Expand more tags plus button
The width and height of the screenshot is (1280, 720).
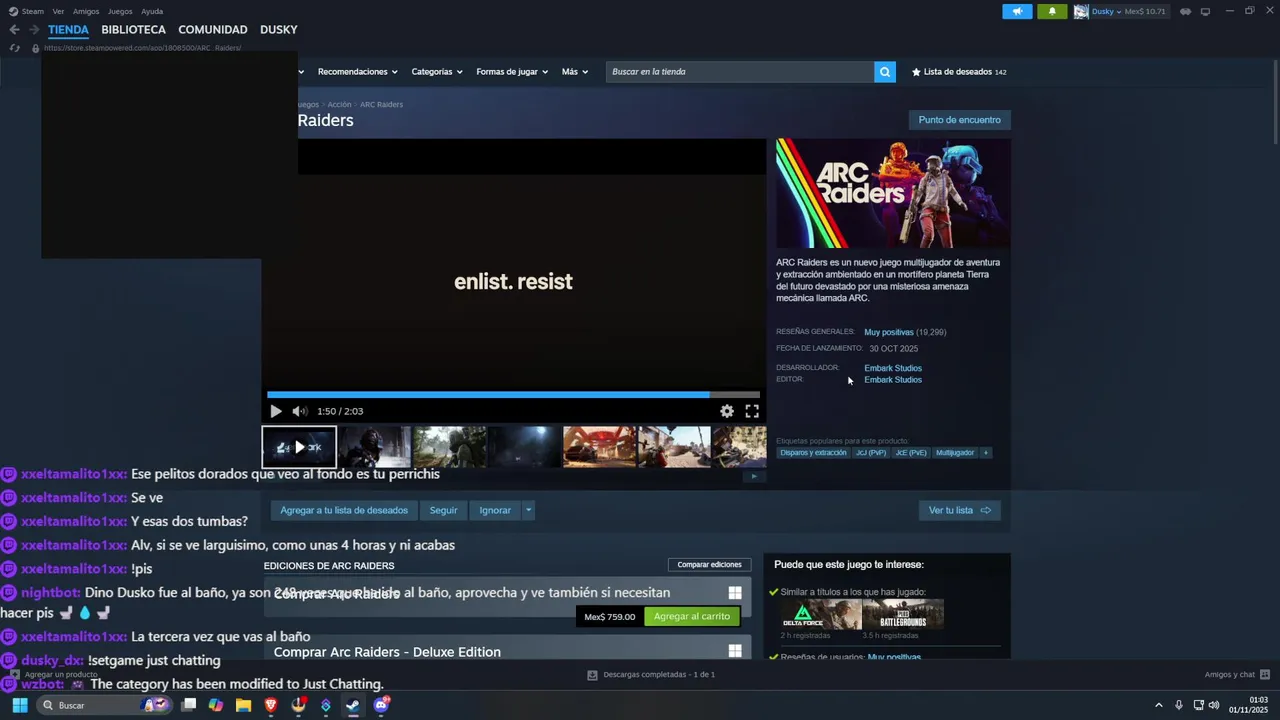[985, 453]
